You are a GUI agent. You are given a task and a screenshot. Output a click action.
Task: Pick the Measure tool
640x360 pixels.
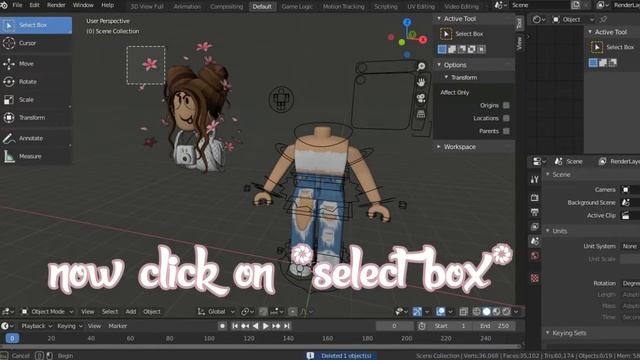tap(36, 156)
